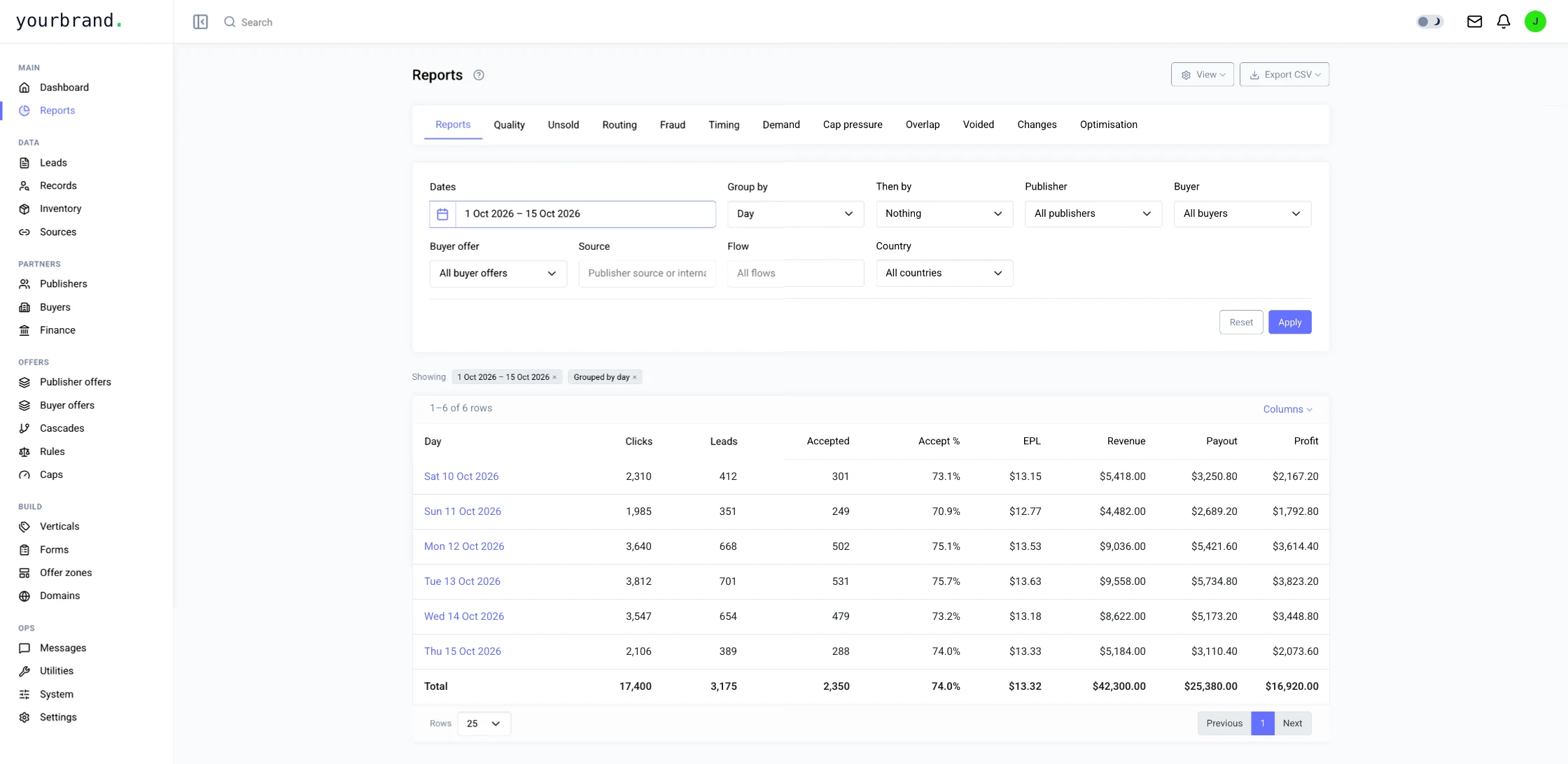
Task: Open the mail inbox icon
Action: (x=1474, y=22)
